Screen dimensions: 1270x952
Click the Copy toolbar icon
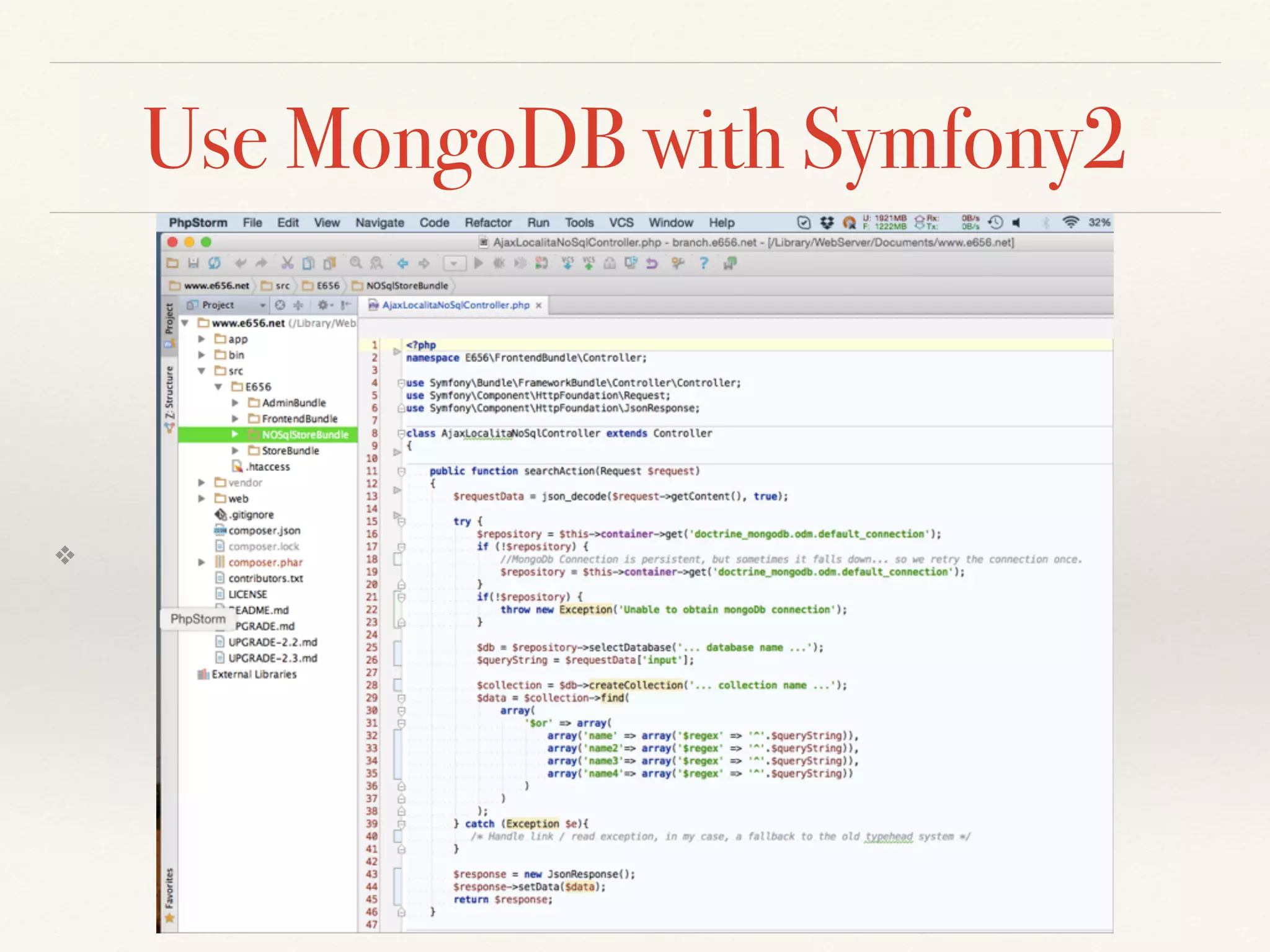pos(308,263)
